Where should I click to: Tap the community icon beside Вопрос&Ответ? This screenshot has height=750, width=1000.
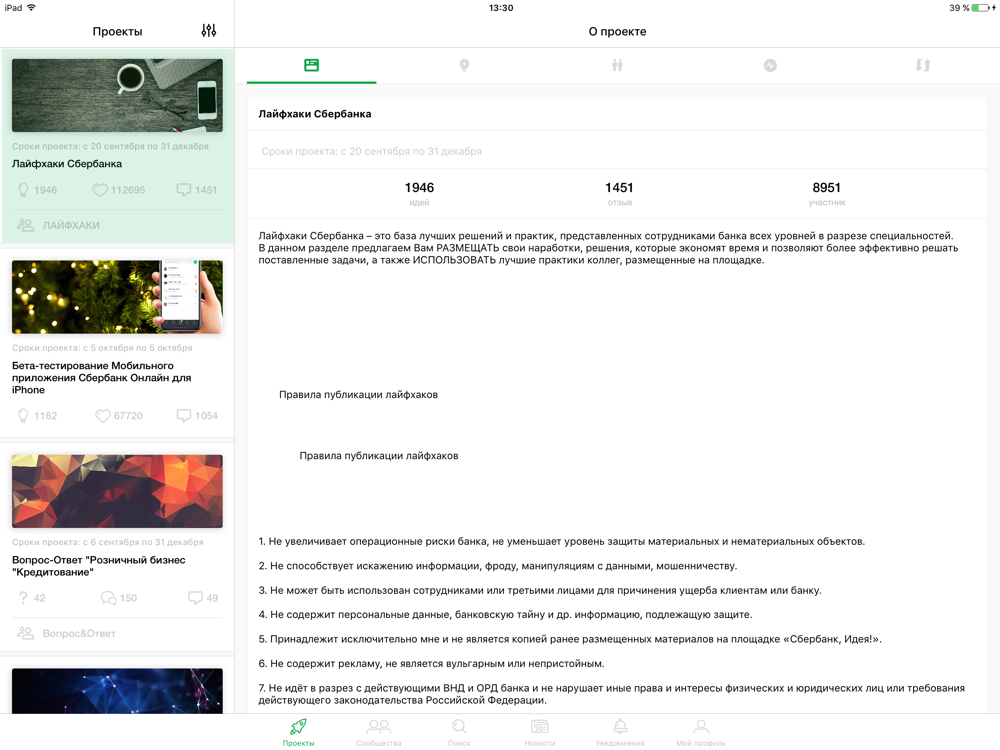point(26,633)
